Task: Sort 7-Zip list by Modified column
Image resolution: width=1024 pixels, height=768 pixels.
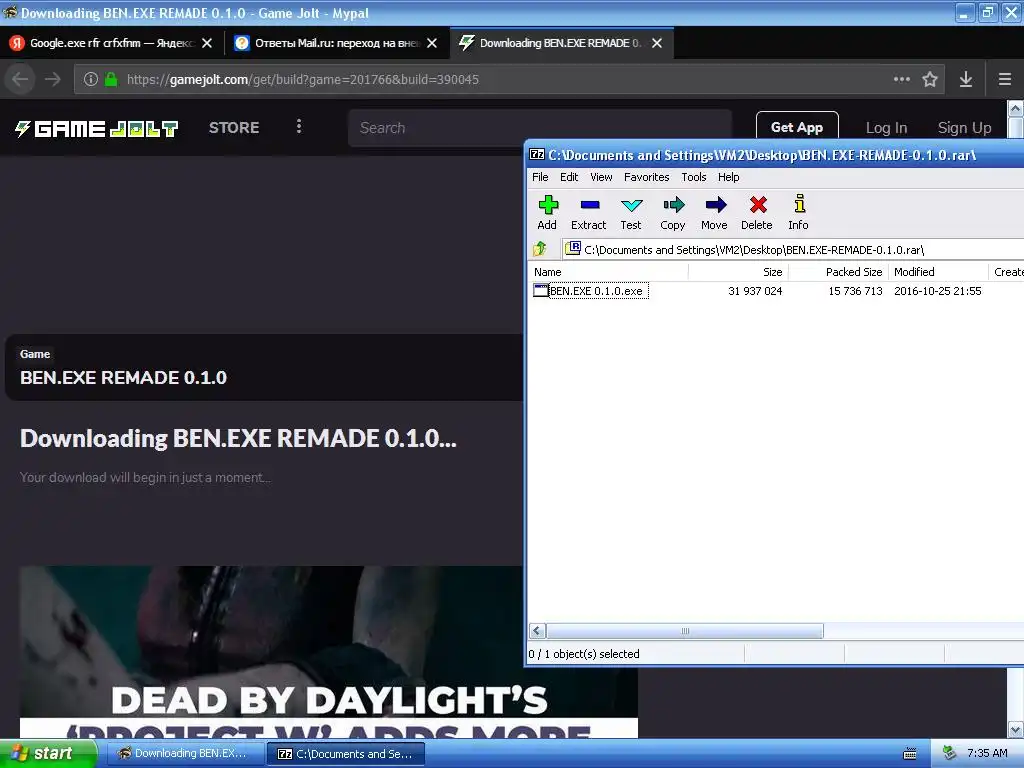Action: (938, 272)
